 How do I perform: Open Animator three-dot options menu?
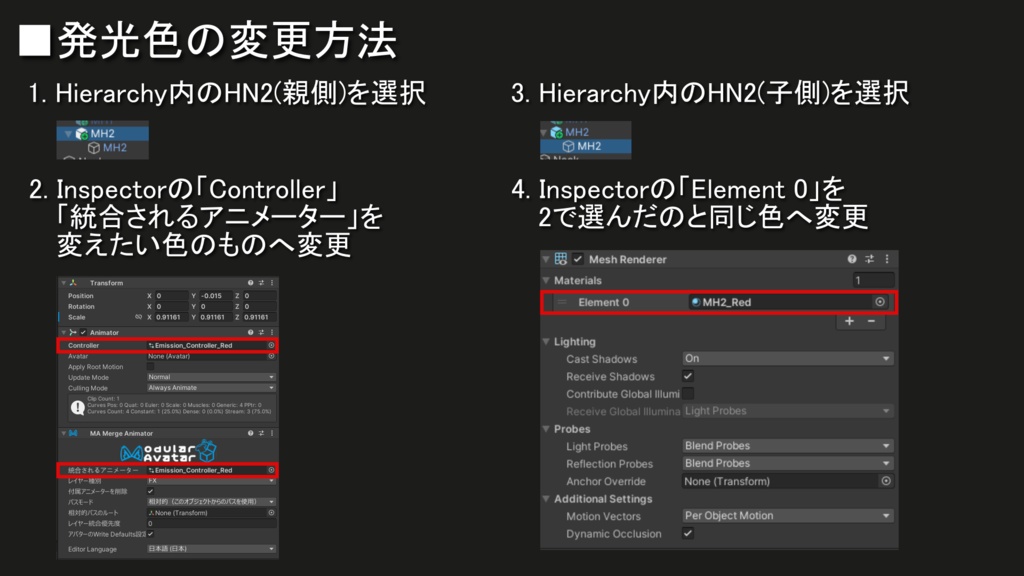tap(272, 332)
